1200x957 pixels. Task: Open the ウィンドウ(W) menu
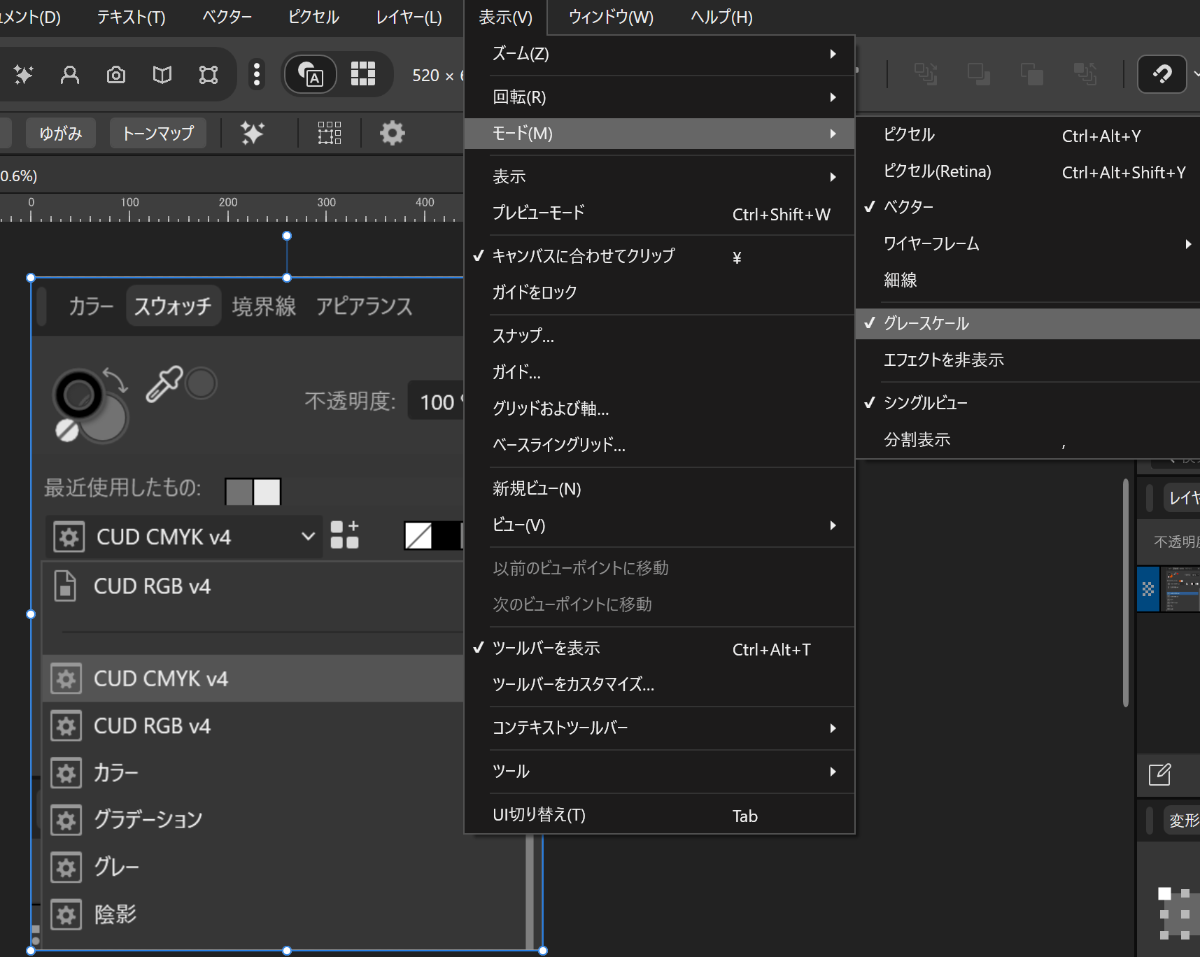tap(611, 17)
